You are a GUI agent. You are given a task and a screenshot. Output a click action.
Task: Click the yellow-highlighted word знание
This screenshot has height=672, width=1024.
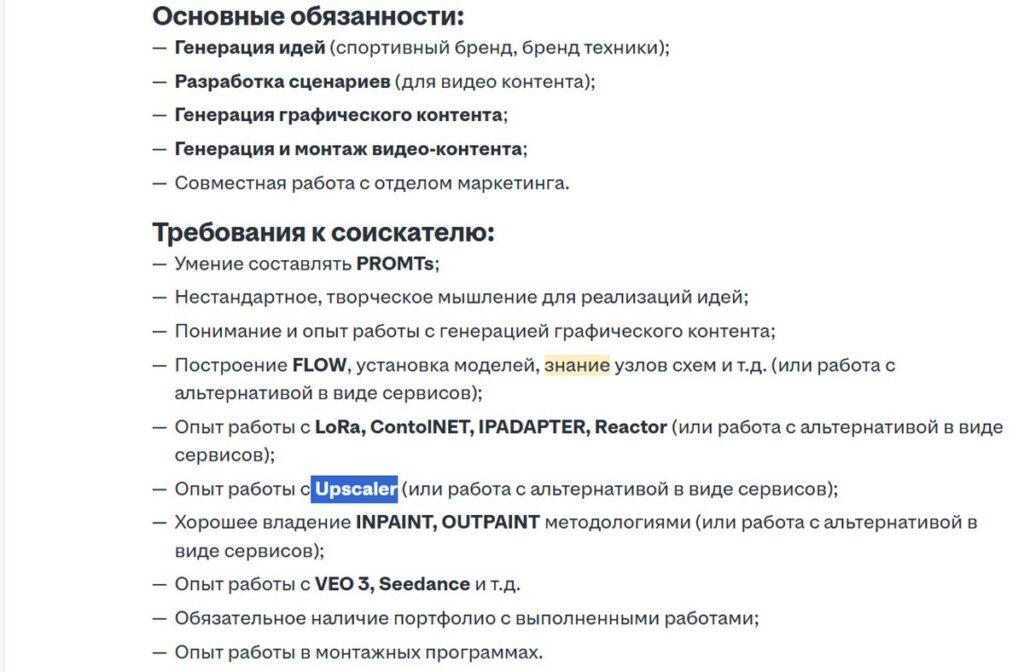(577, 365)
